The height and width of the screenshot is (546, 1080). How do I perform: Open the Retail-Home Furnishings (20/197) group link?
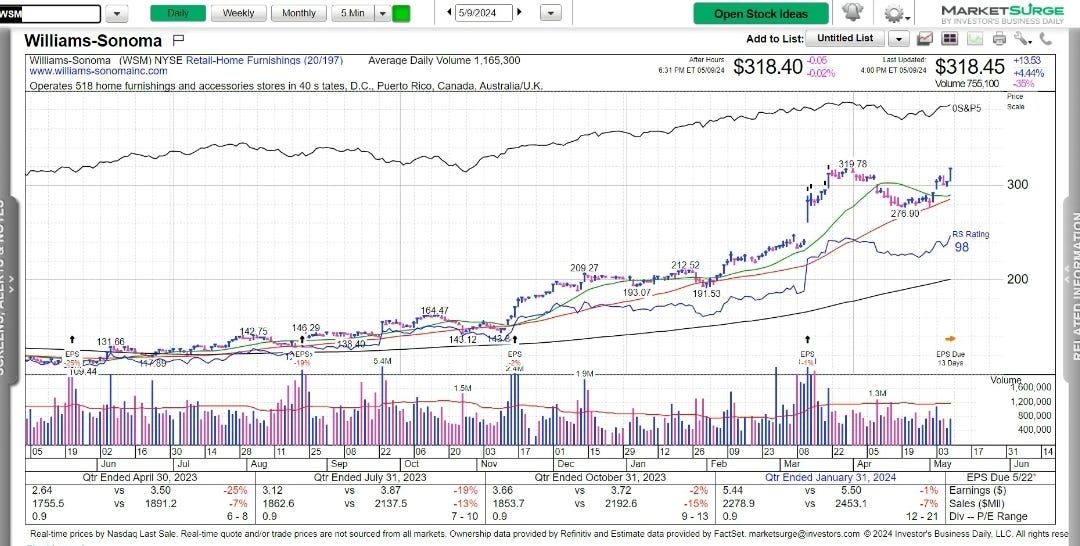pos(264,61)
